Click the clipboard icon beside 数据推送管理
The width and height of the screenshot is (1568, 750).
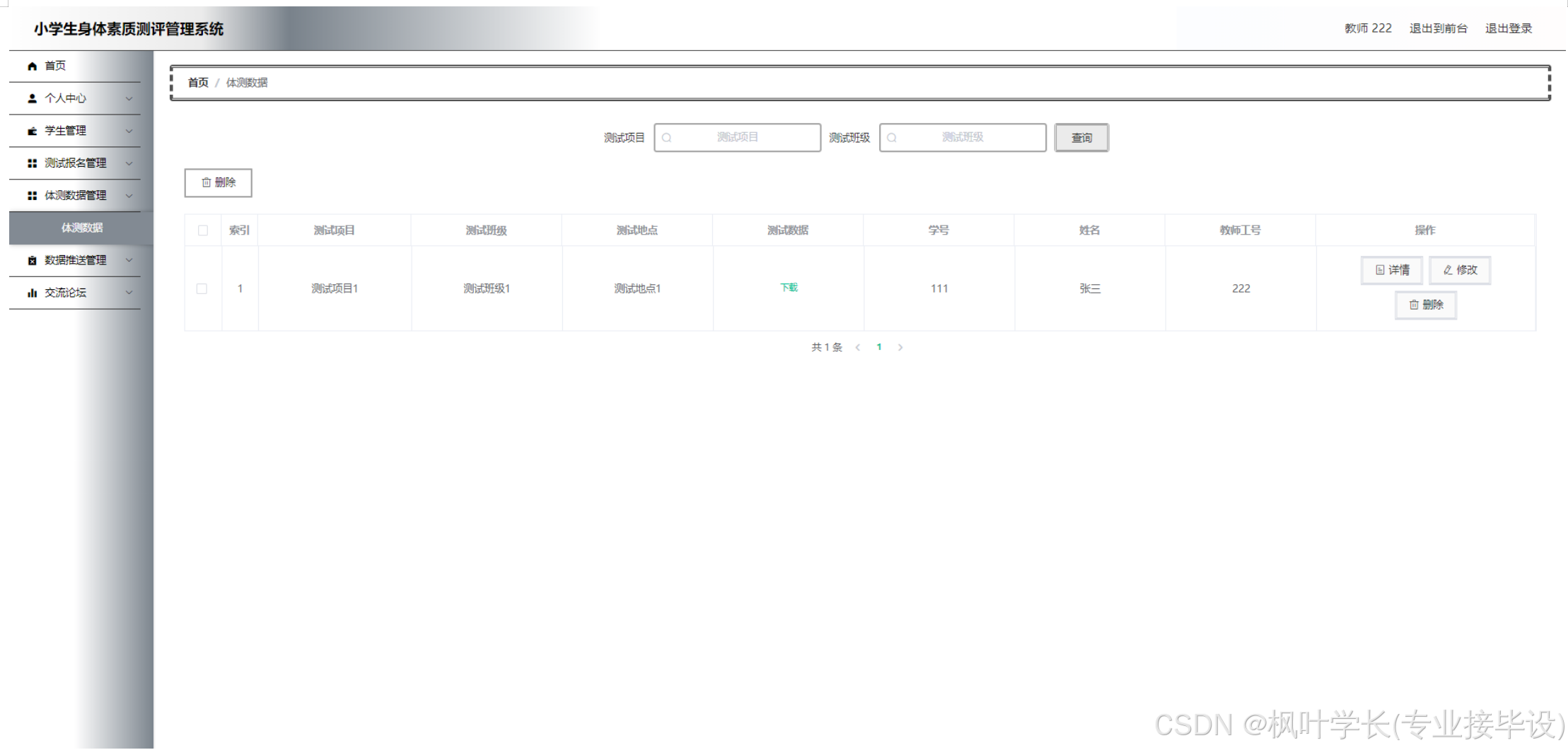pyautogui.click(x=32, y=260)
